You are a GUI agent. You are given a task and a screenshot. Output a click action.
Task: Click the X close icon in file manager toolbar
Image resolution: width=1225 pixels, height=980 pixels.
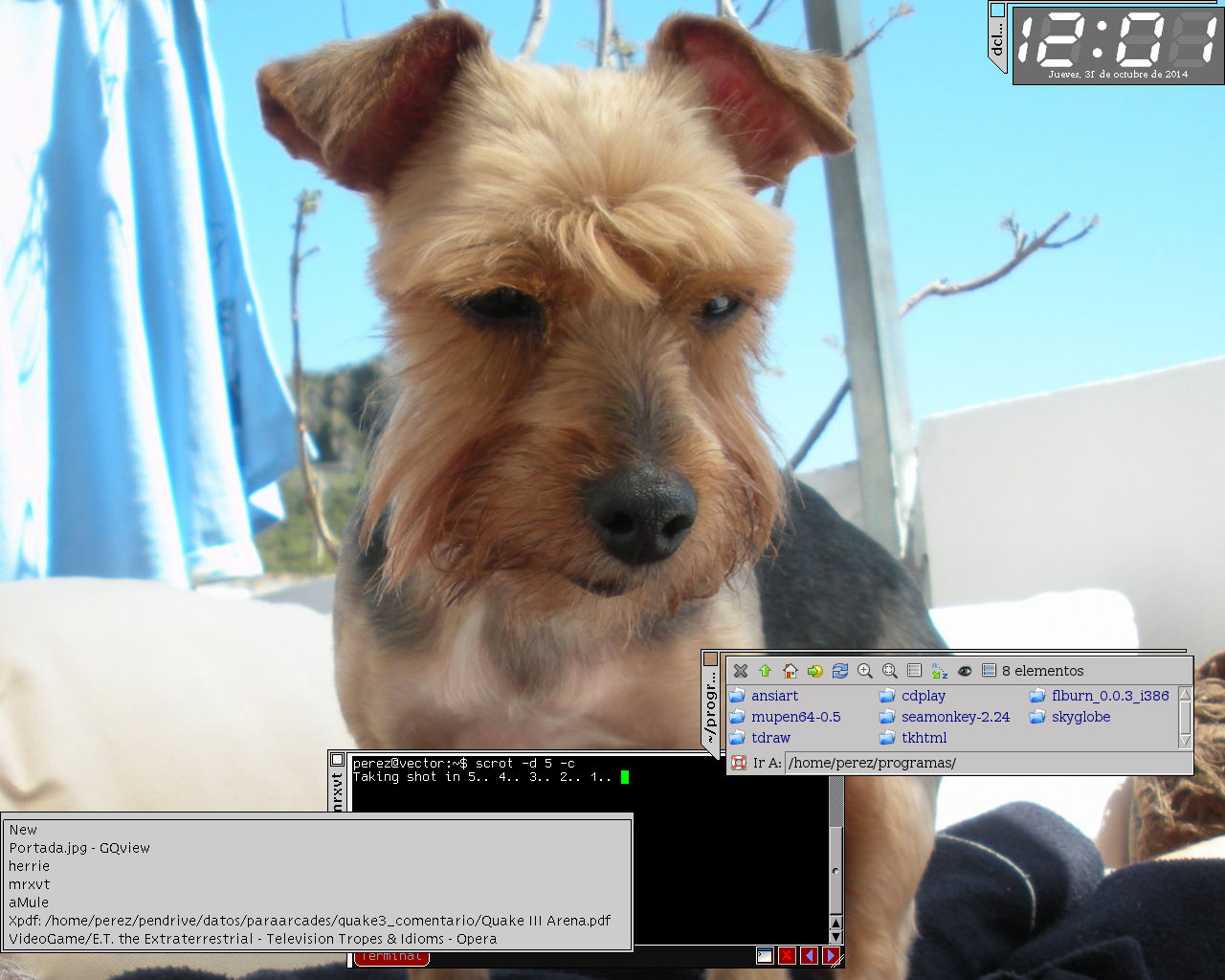click(x=740, y=671)
